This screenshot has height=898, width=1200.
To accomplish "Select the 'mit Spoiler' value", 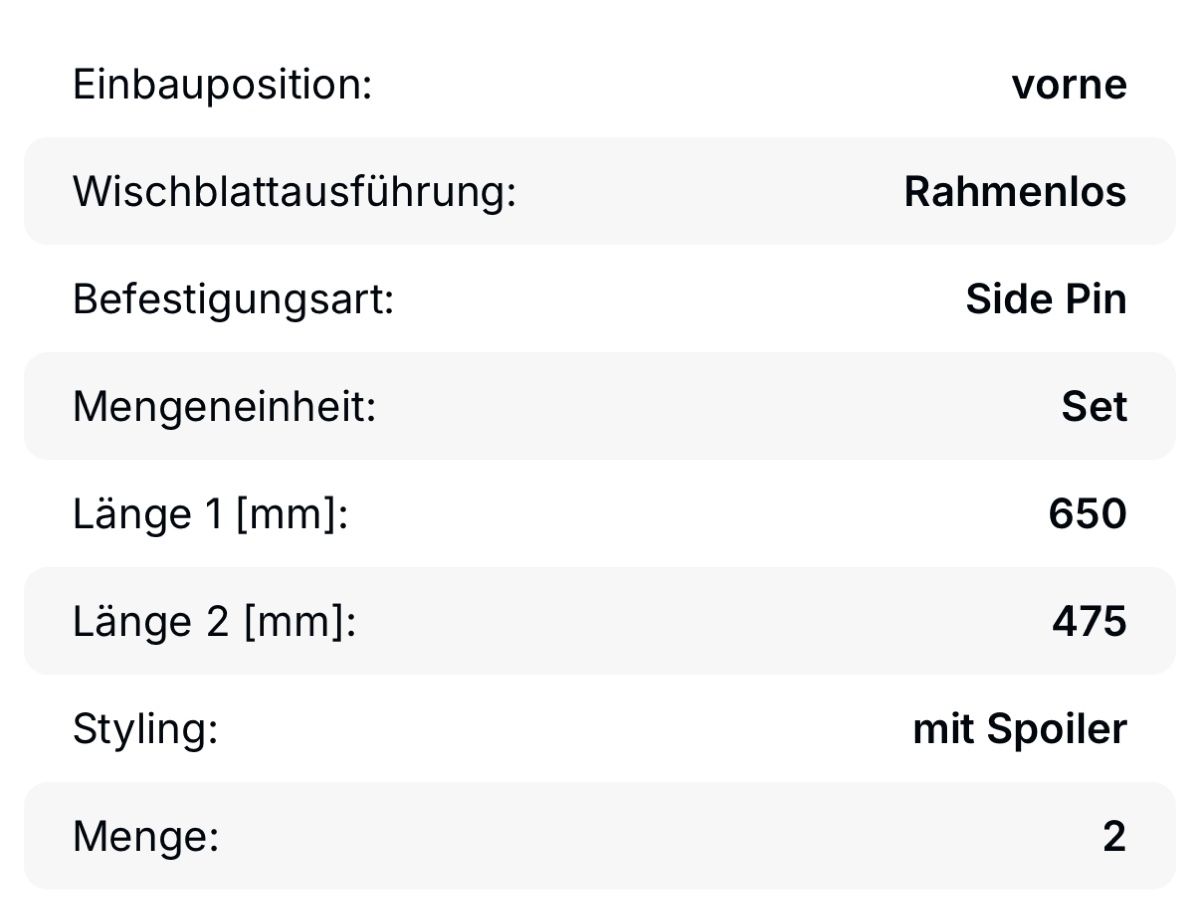I will coord(1019,729).
